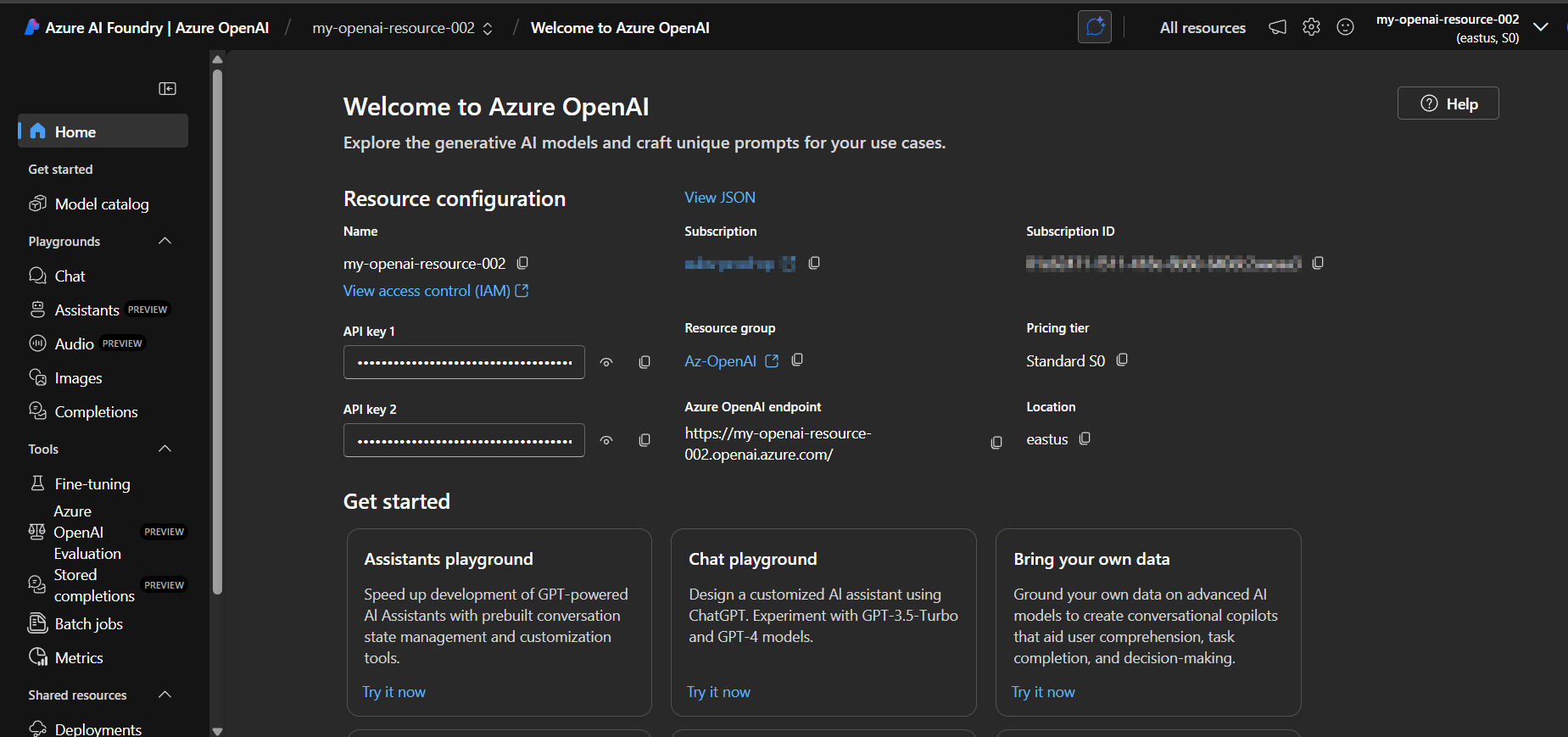
Task: Open All resources
Action: [1203, 28]
